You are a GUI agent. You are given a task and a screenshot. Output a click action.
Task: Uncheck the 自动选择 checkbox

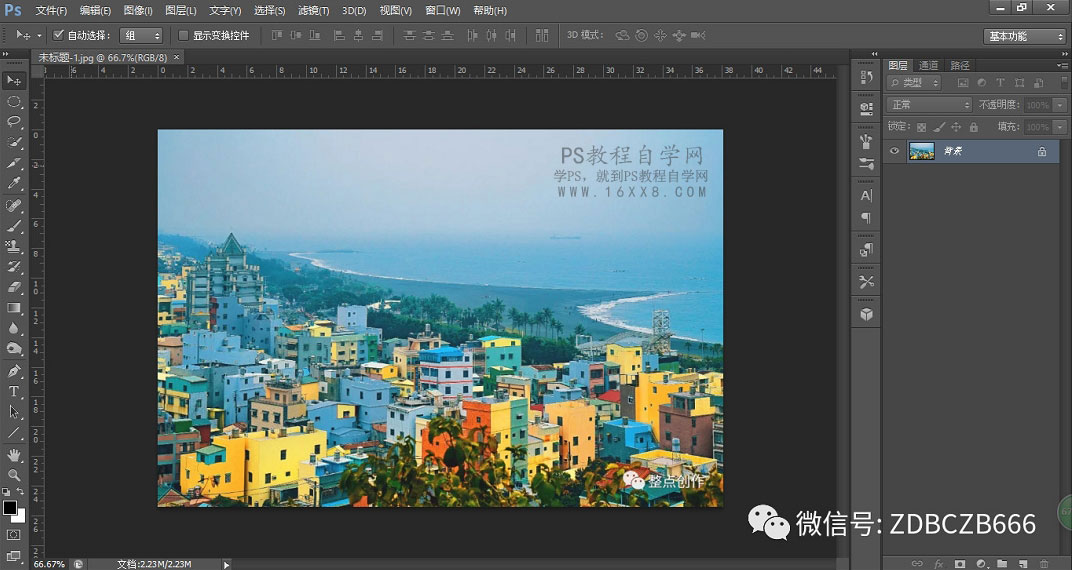58,35
